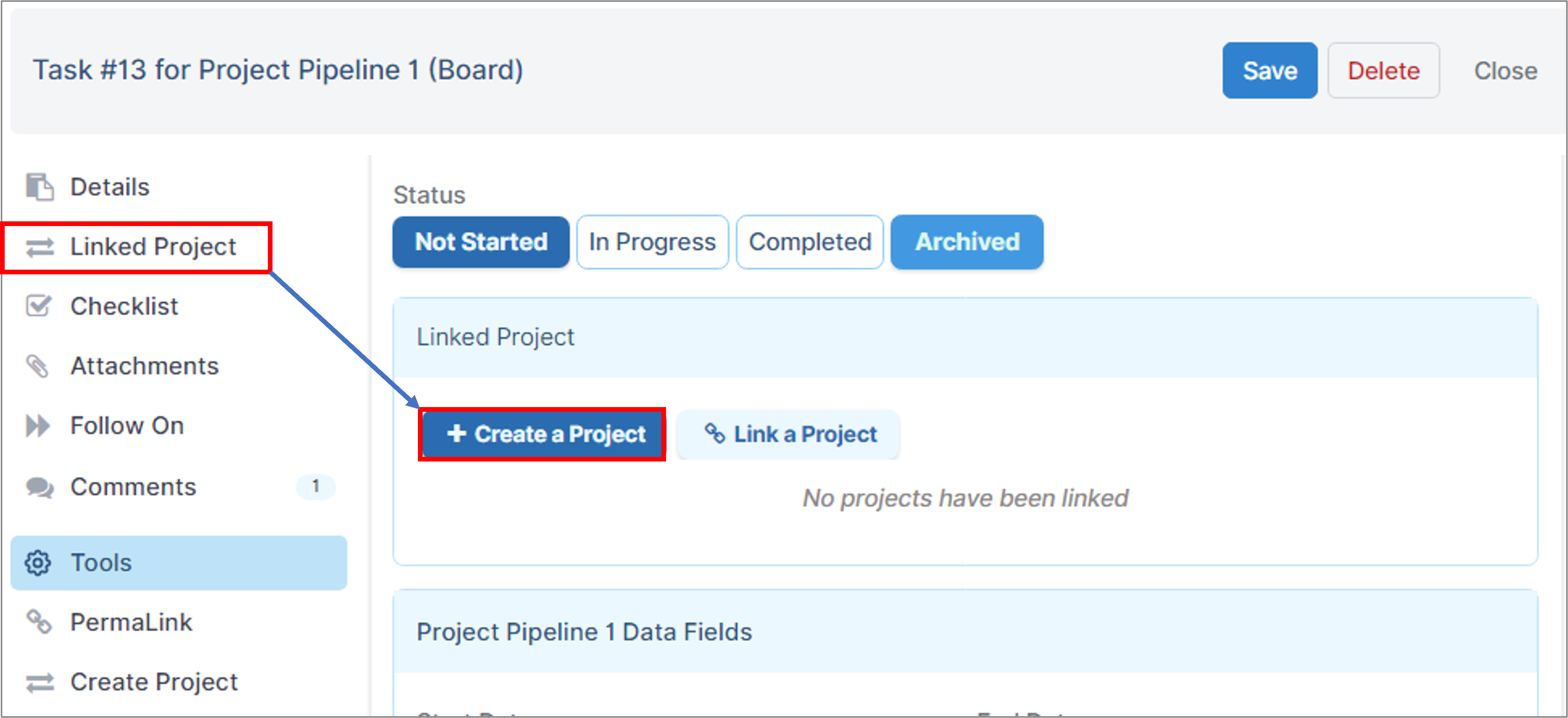Image resolution: width=1568 pixels, height=718 pixels.
Task: Open Comments speech bubble icon
Action: (39, 487)
